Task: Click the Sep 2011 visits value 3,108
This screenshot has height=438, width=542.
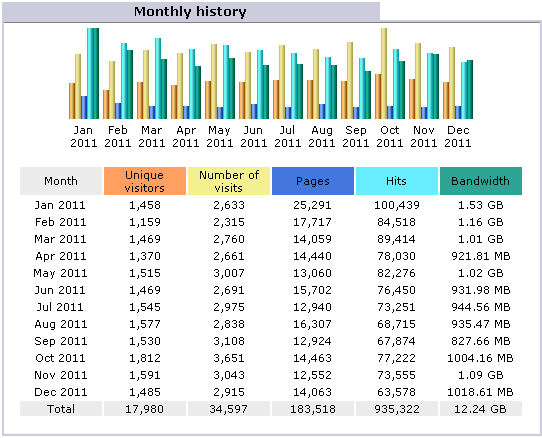Action: [x=229, y=341]
